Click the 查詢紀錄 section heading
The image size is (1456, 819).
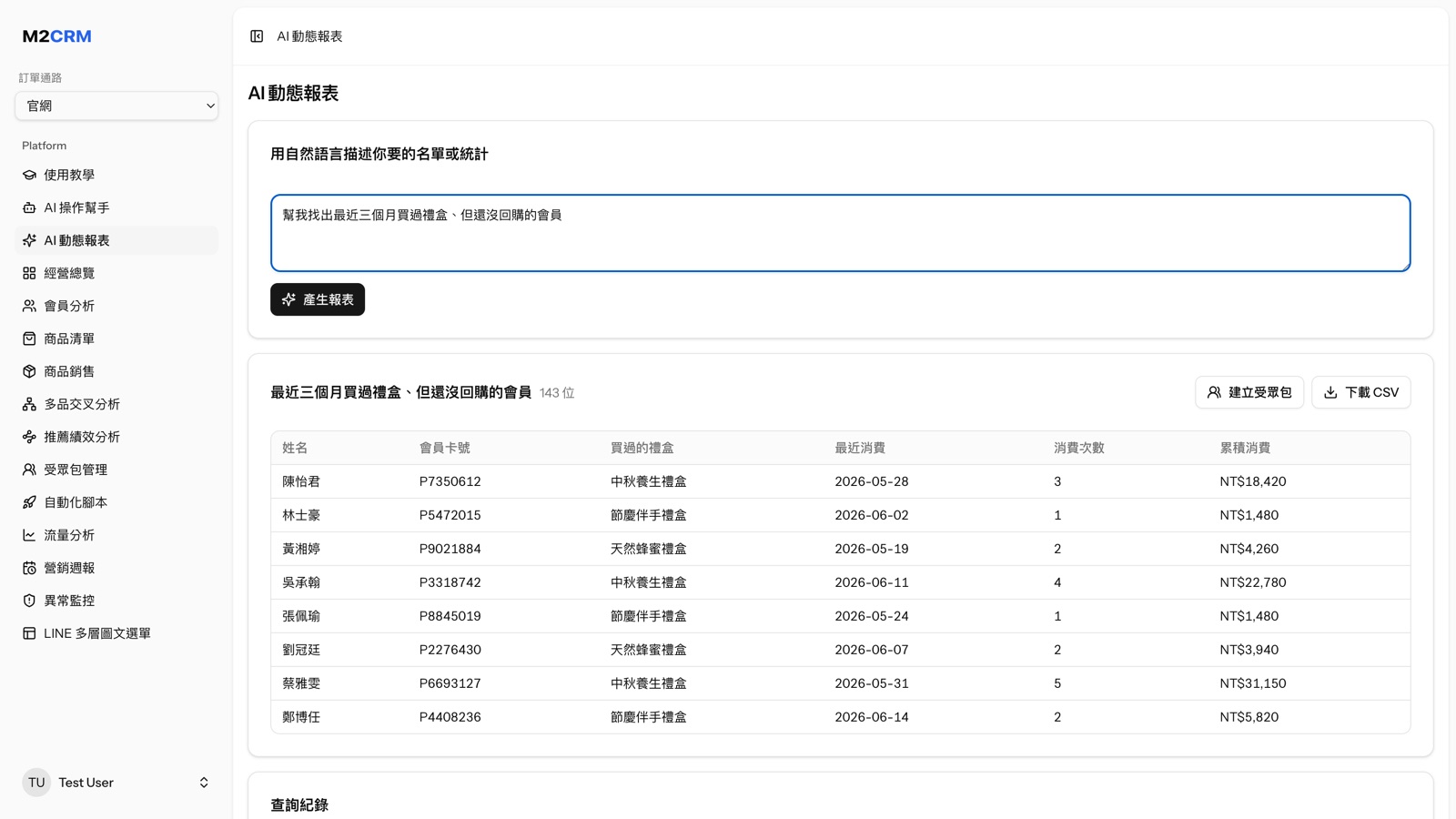tap(299, 805)
